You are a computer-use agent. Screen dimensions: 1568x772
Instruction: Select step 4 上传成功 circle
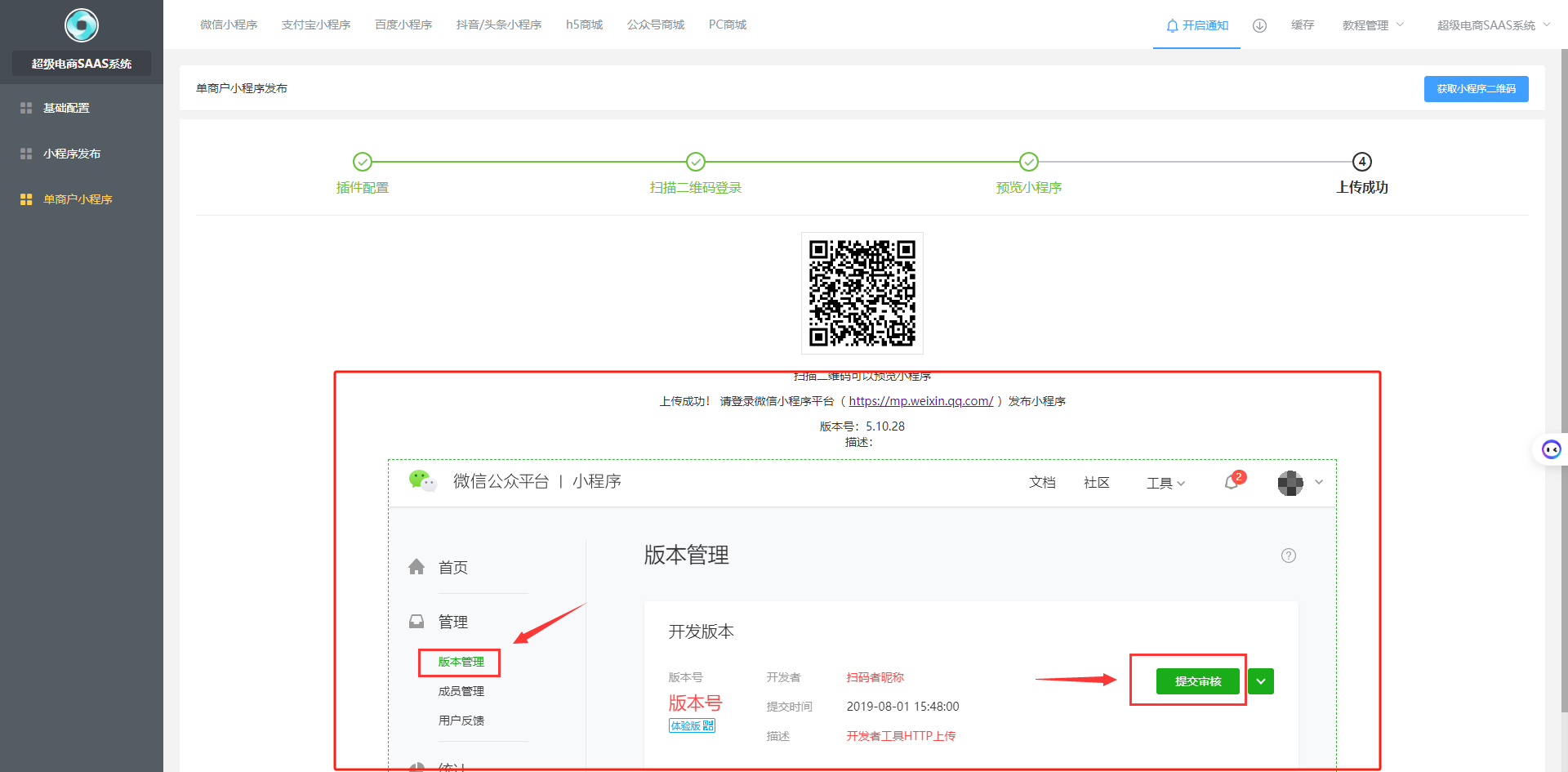pos(1362,162)
